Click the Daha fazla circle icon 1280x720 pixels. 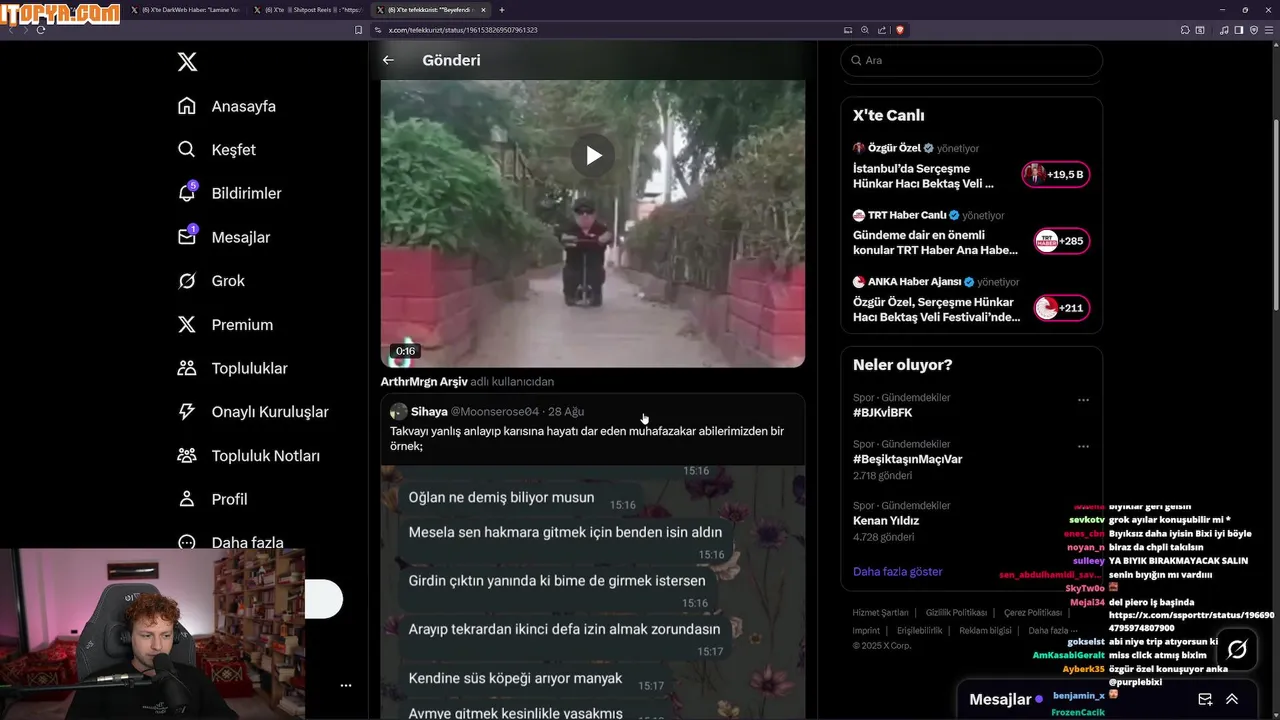[x=187, y=542]
